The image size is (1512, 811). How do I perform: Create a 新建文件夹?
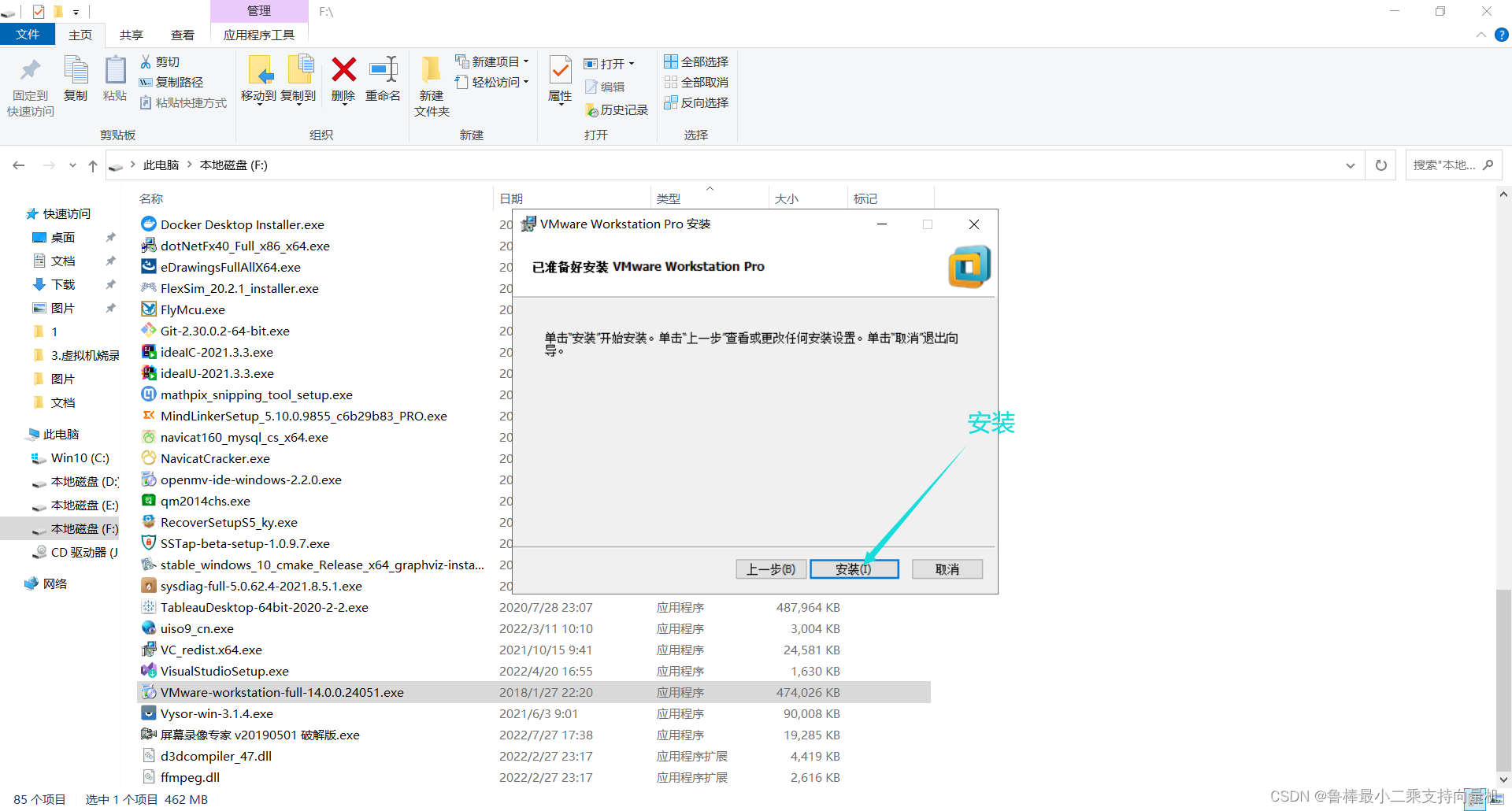tap(432, 87)
